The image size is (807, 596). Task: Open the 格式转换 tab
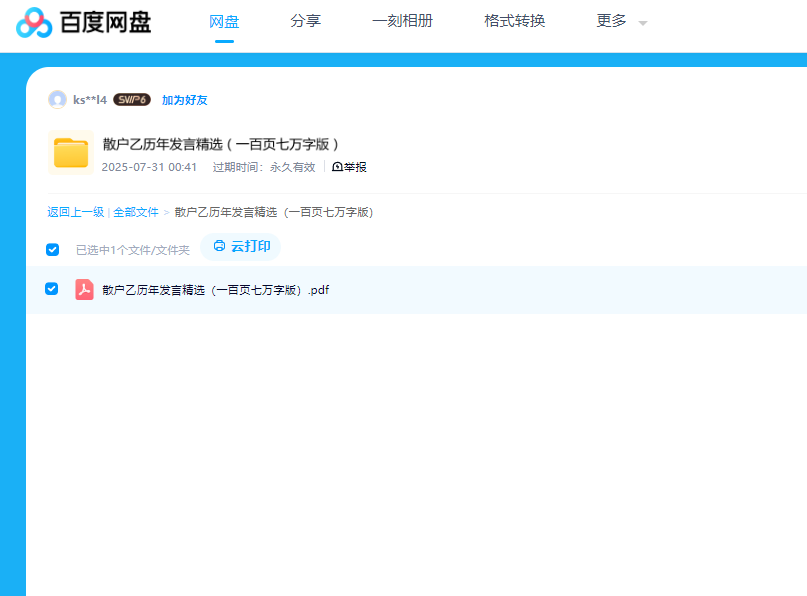(514, 21)
